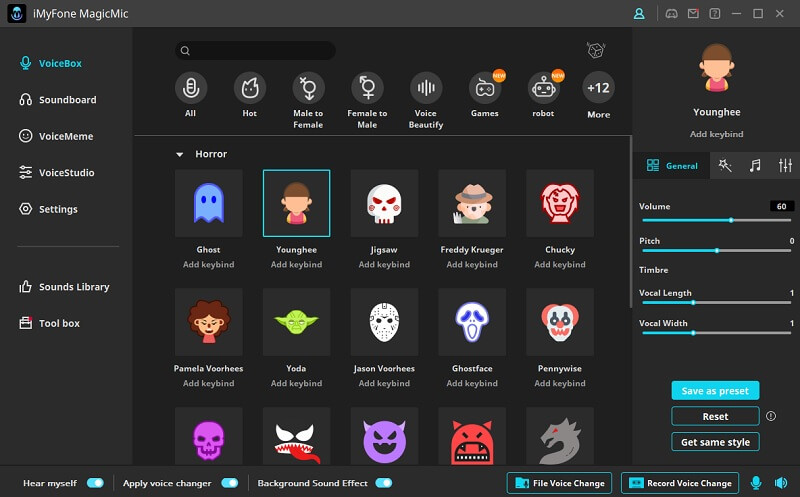The image size is (800, 497).
Task: Toggle the Apply voice changer switch
Action: tap(230, 483)
